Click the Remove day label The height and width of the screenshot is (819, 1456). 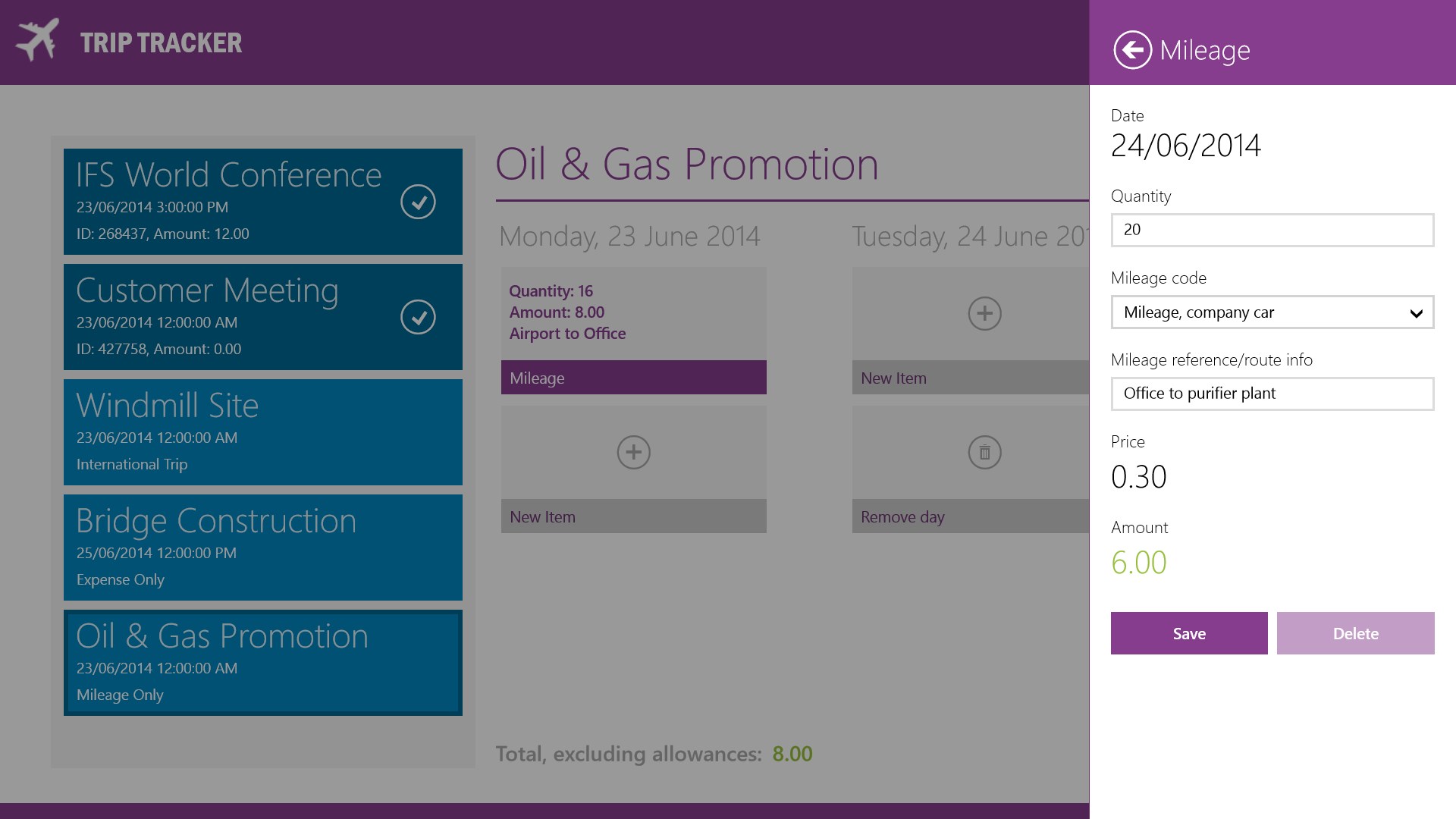[x=902, y=517]
